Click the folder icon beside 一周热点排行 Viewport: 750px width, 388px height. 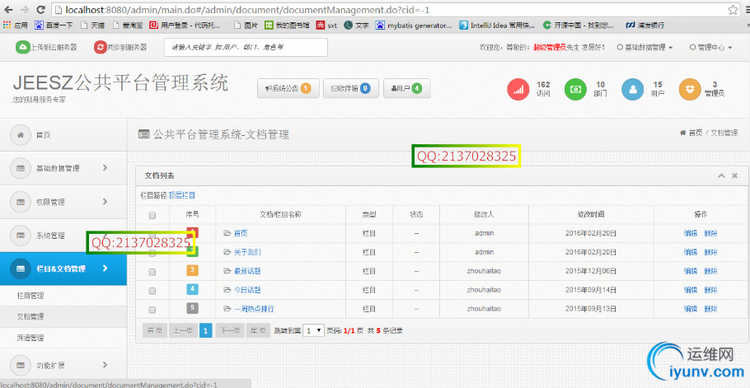click(x=227, y=309)
